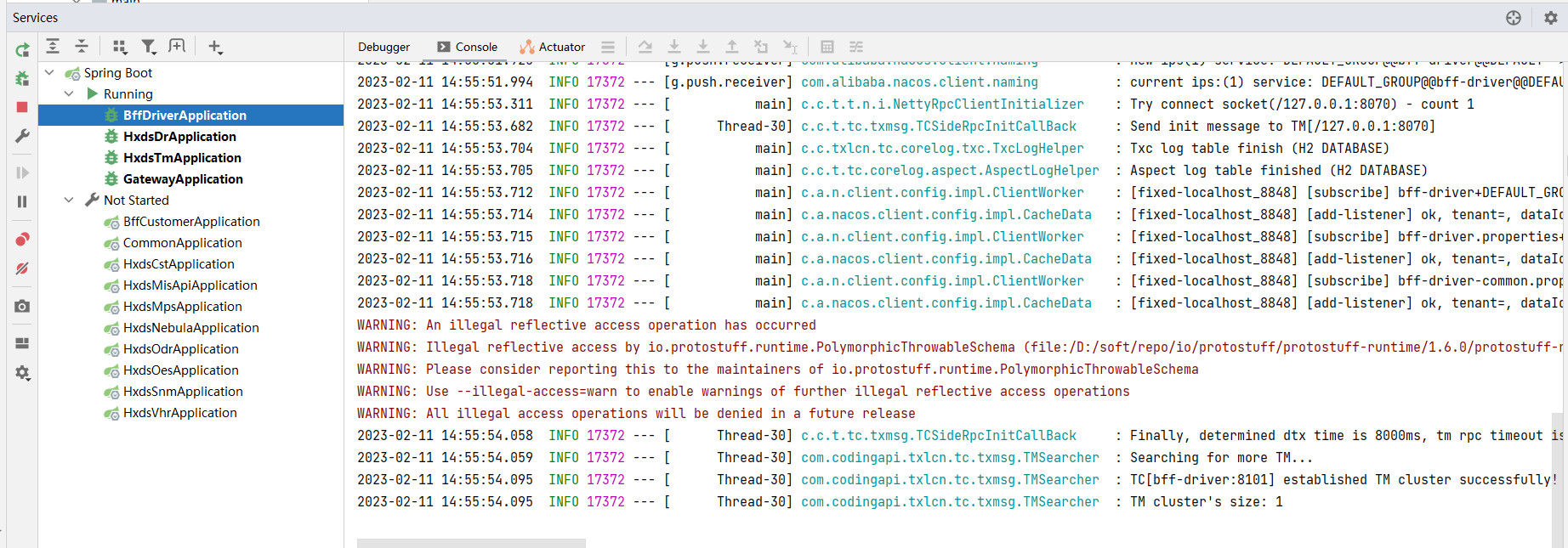Click the Collapse All toolbar icon

[82, 47]
